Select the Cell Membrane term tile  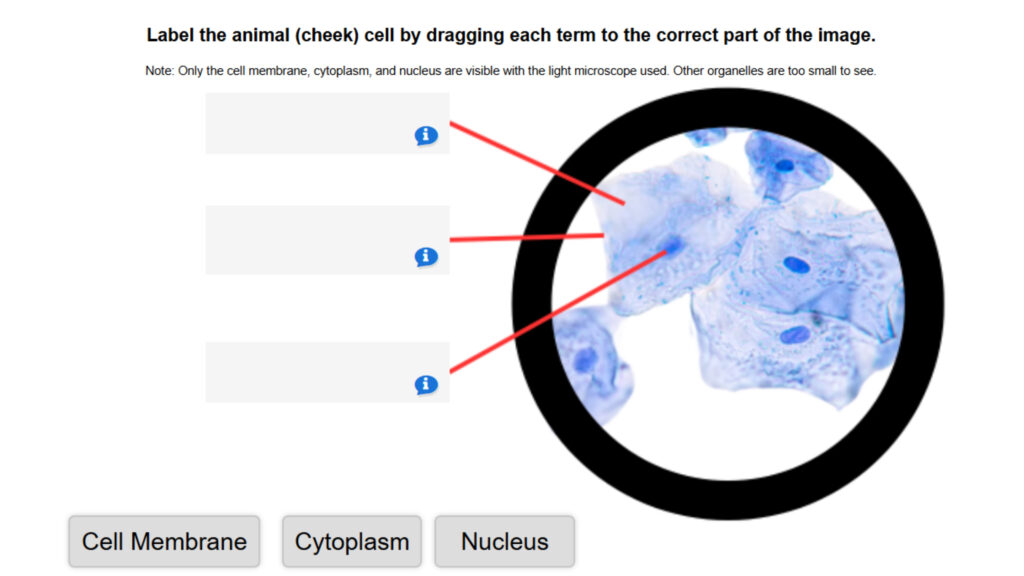point(163,541)
